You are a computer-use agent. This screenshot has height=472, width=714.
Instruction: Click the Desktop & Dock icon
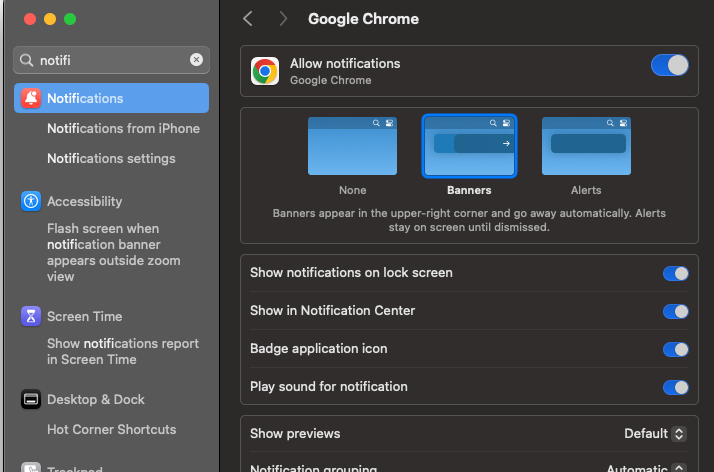[x=31, y=399]
